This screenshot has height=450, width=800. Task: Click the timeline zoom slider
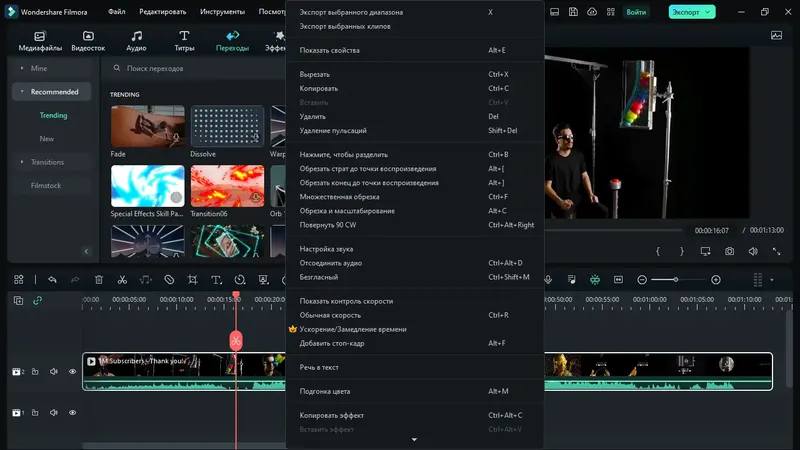pyautogui.click(x=677, y=280)
